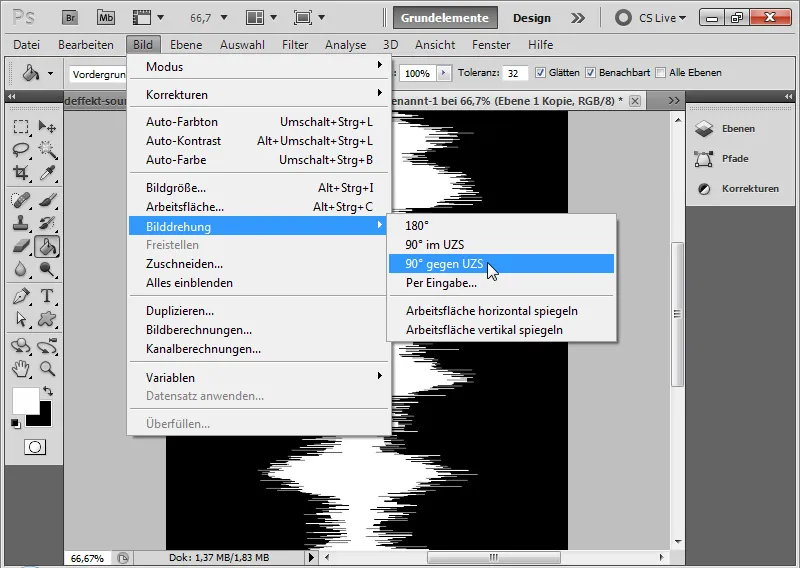Choose the Brush tool
Image resolution: width=800 pixels, height=568 pixels.
47,200
